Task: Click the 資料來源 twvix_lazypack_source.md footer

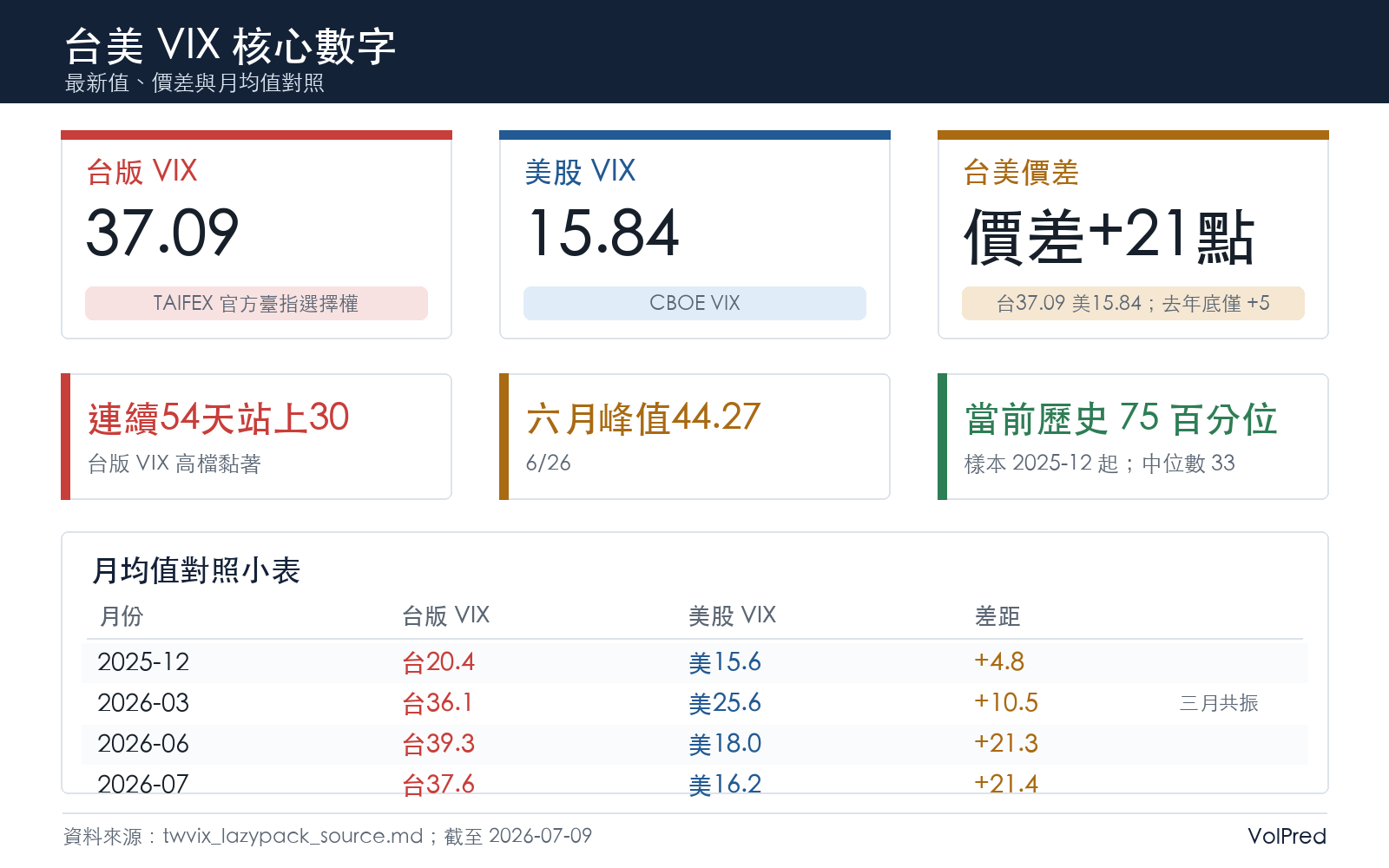Action: 328,836
